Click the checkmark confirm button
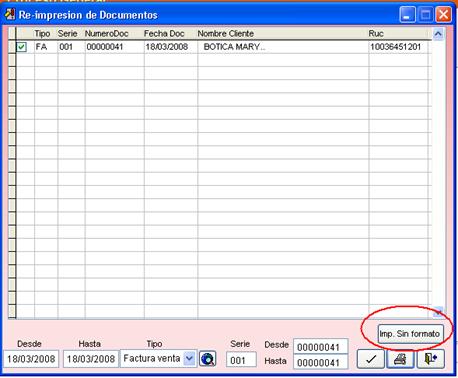 371,359
